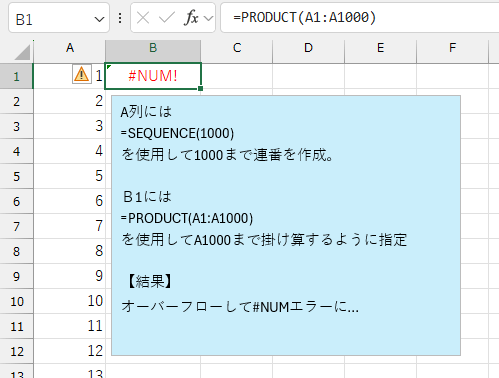Click the formula bar text =PRODUCT(A1:A1000)

305,17
